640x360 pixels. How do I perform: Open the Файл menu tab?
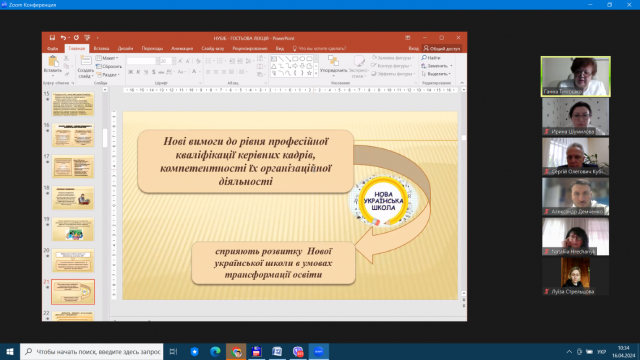pyautogui.click(x=53, y=49)
